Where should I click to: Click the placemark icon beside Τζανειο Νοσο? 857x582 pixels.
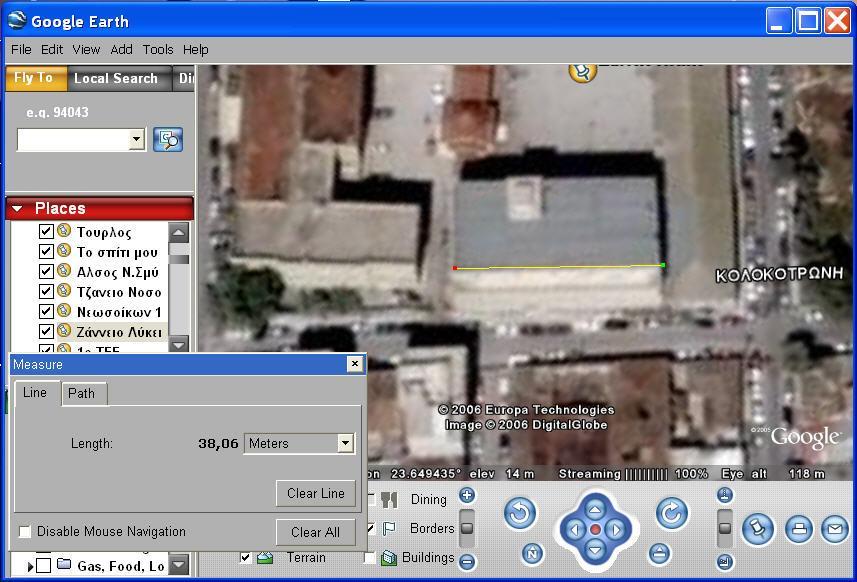coord(64,291)
